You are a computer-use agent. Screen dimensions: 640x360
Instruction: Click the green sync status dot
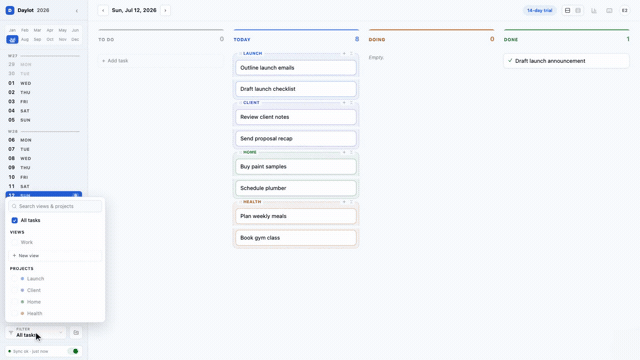coord(10,351)
